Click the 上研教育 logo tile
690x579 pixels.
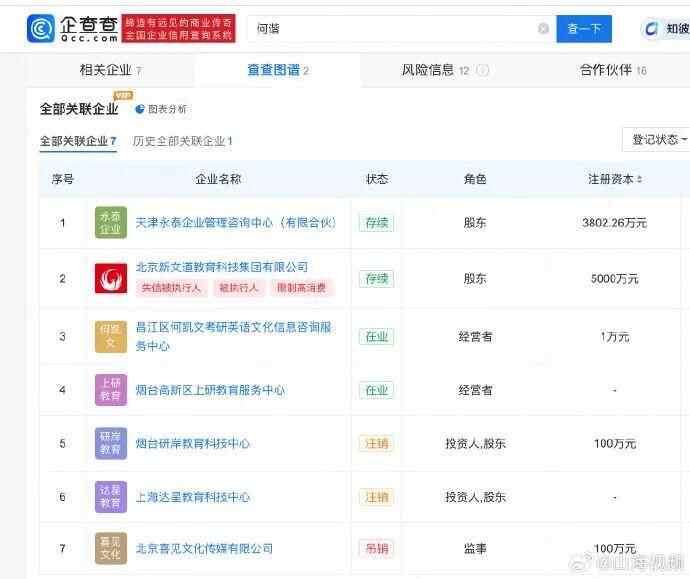(x=110, y=390)
